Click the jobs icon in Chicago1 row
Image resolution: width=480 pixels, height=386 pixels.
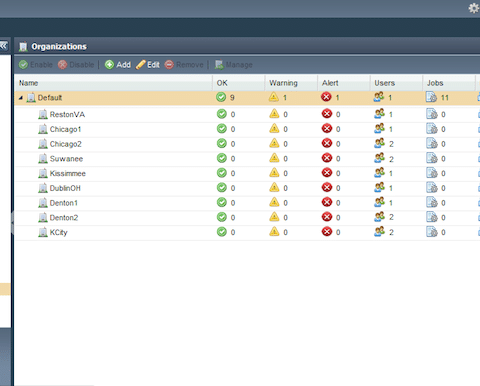pos(432,129)
